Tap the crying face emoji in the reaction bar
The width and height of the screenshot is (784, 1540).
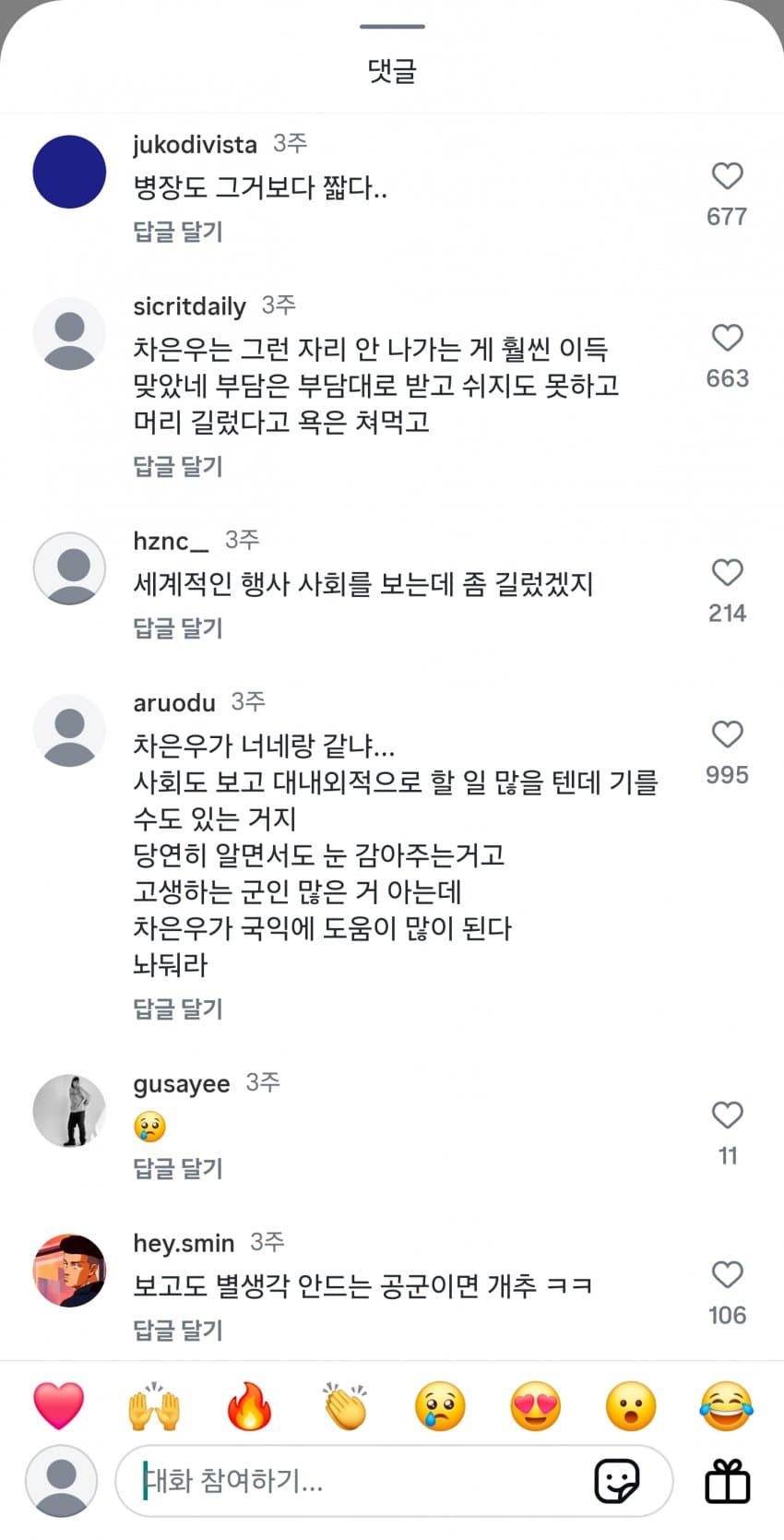[x=440, y=1406]
